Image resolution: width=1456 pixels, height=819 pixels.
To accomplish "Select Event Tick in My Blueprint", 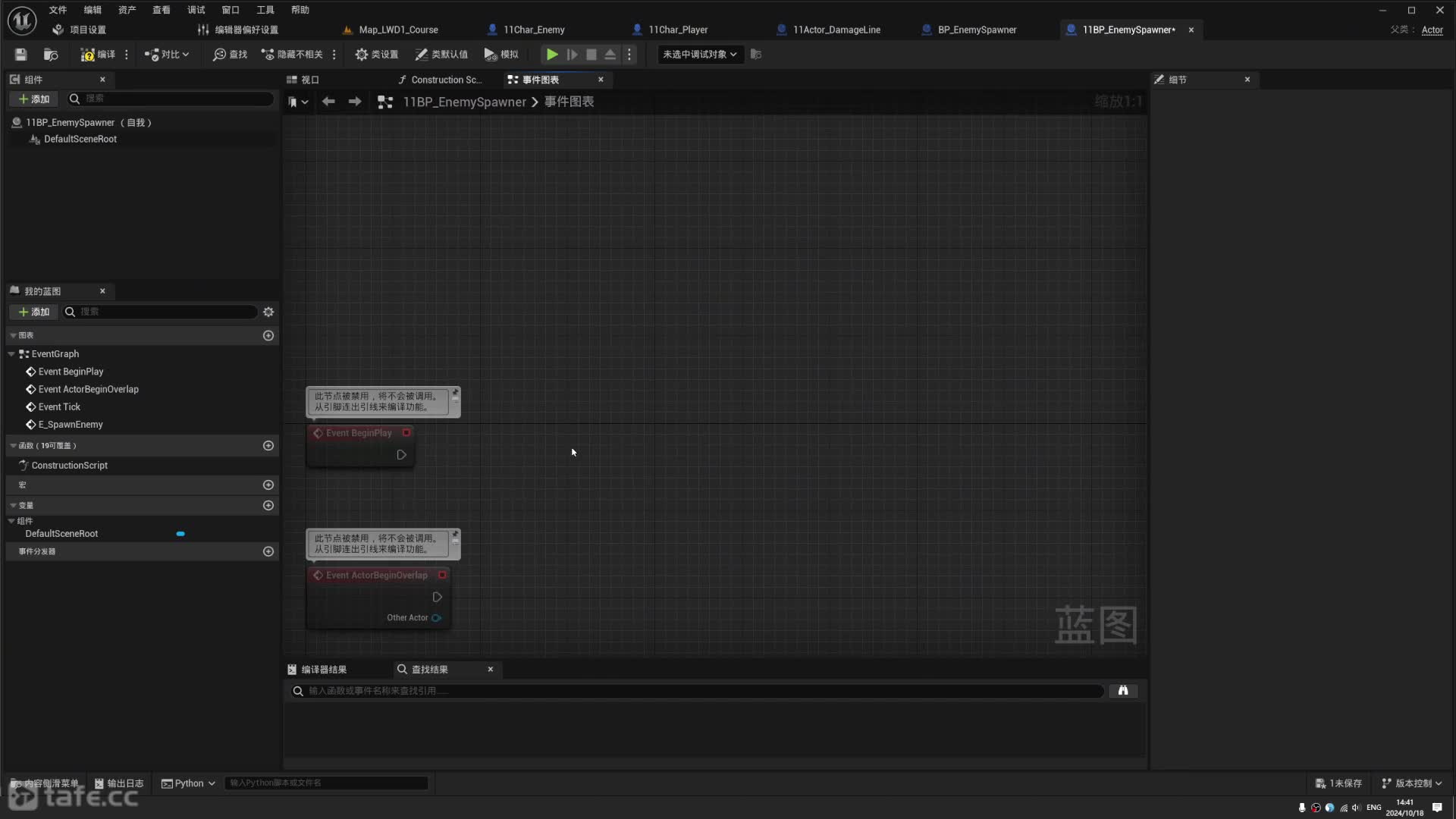I will click(59, 407).
